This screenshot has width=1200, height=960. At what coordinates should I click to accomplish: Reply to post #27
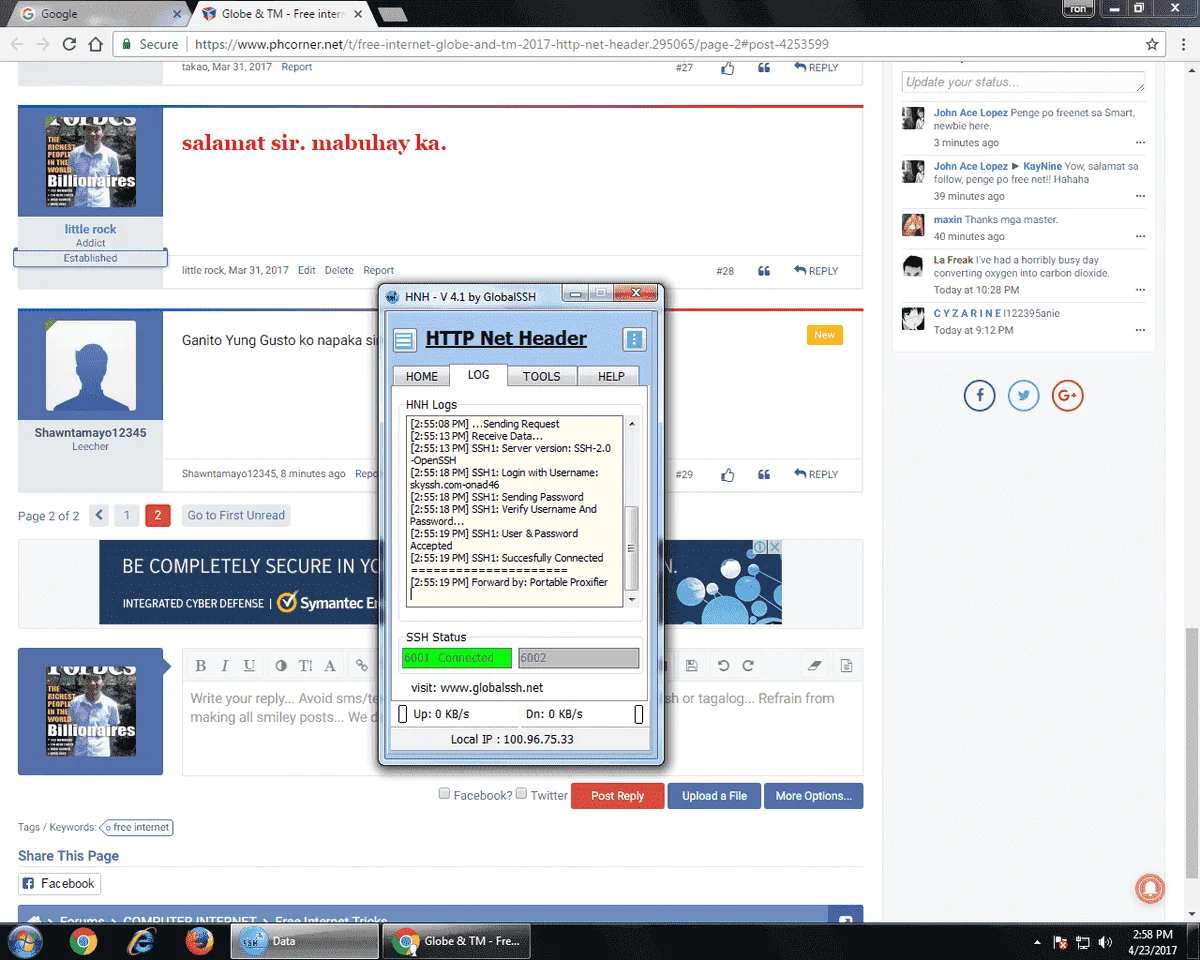click(816, 68)
